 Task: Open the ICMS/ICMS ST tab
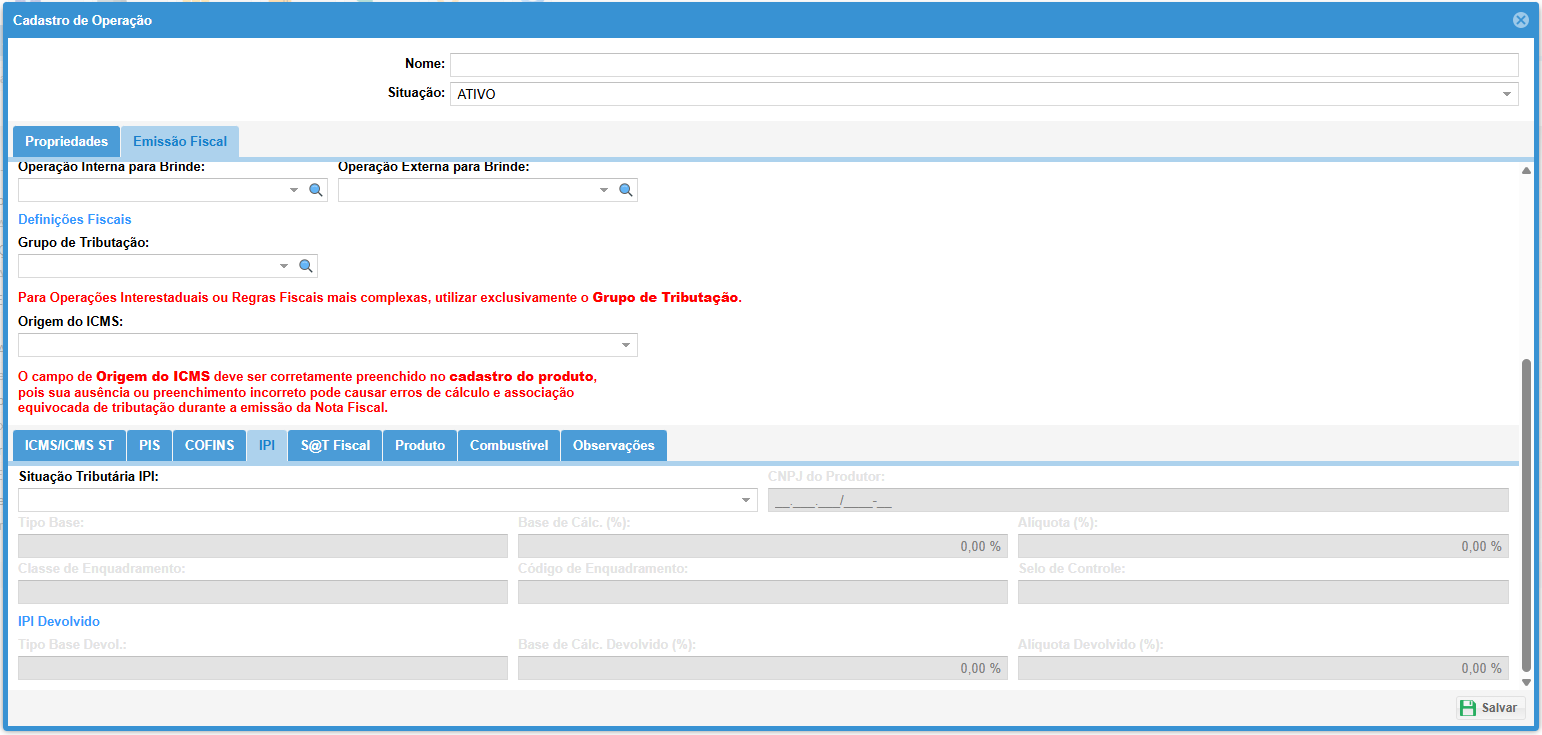(69, 446)
